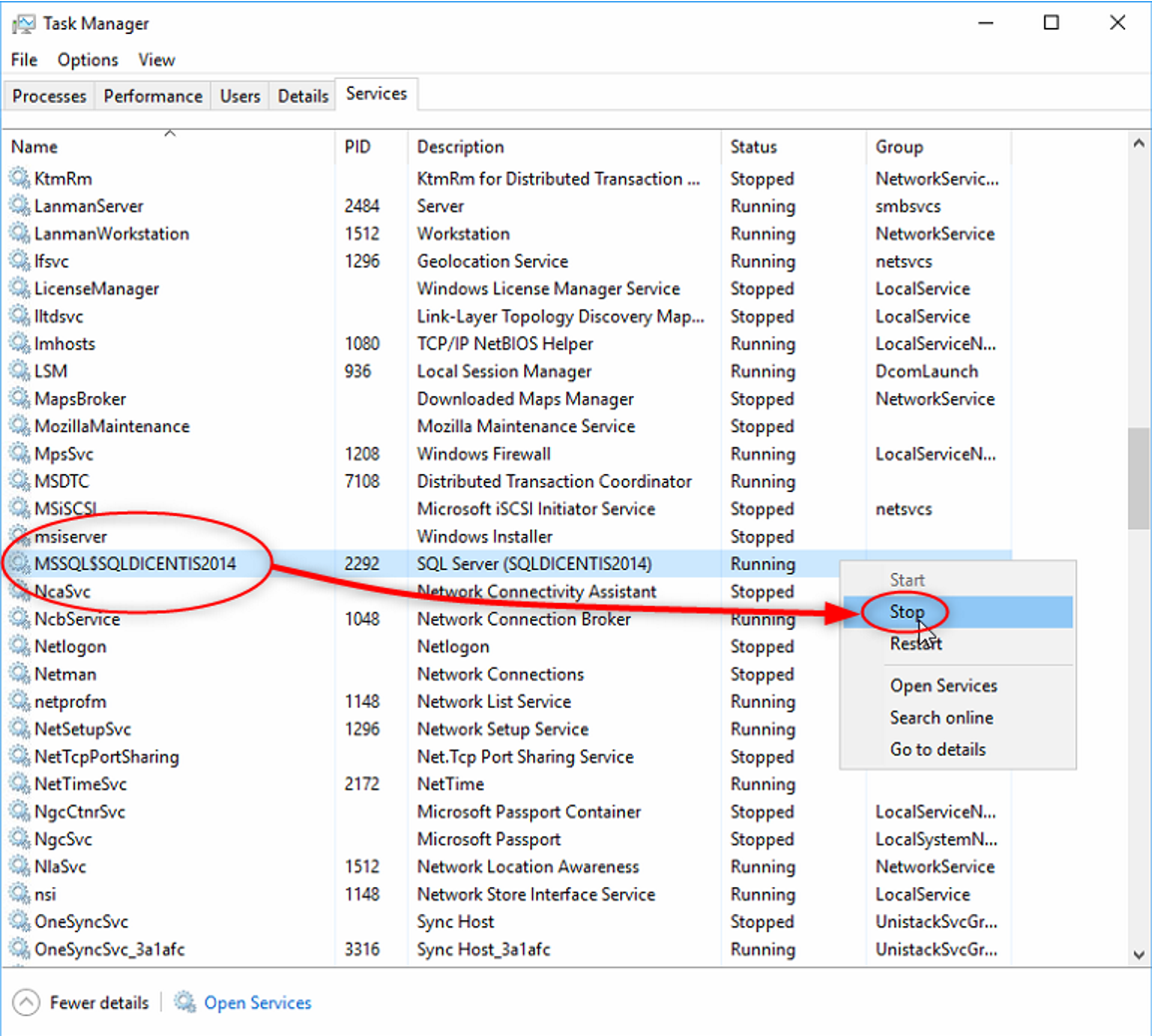The width and height of the screenshot is (1152, 1036).
Task: Click the gear icon beside NlaSvc
Action: 19,866
